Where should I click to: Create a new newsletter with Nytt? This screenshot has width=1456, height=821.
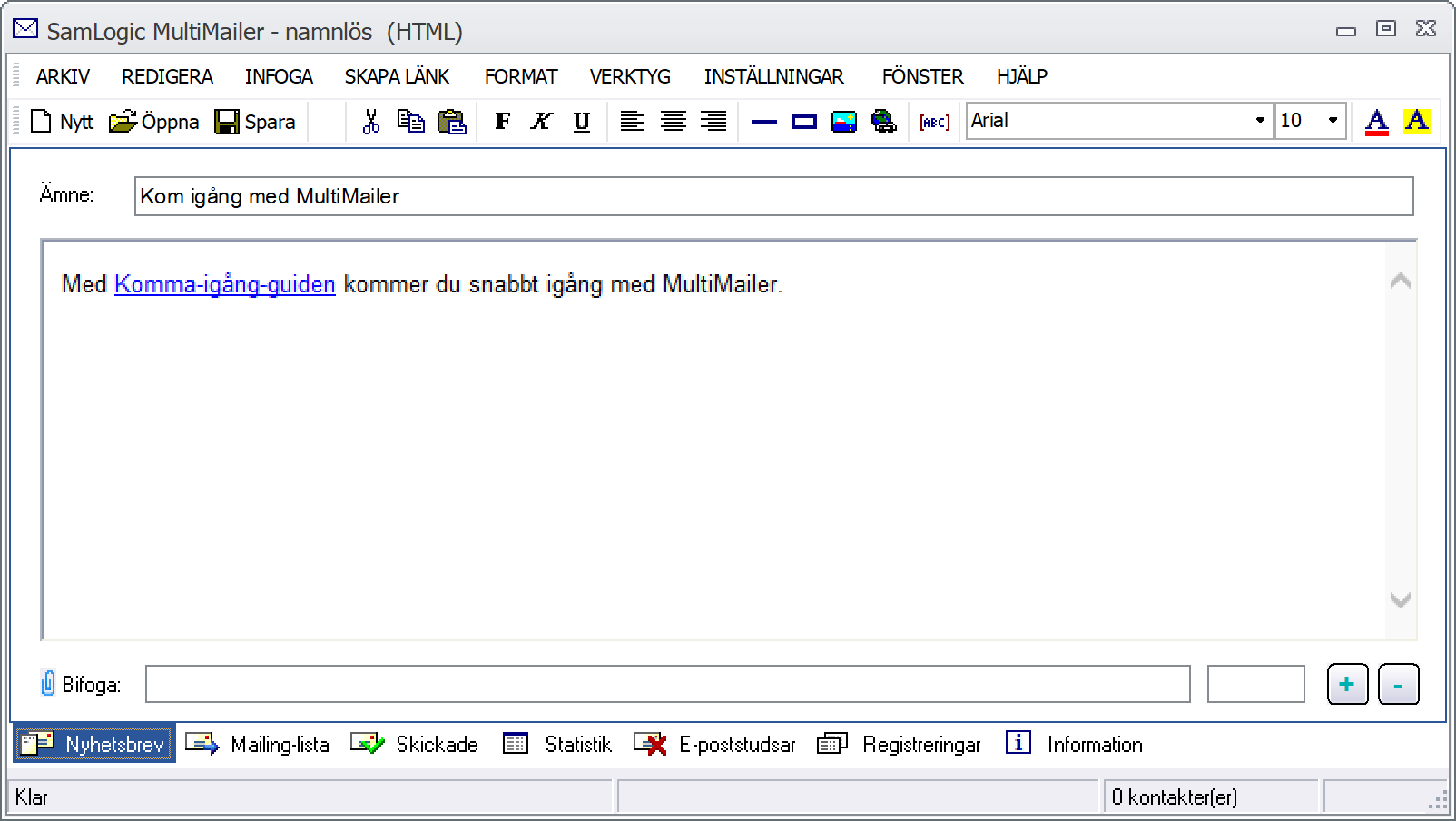point(61,122)
